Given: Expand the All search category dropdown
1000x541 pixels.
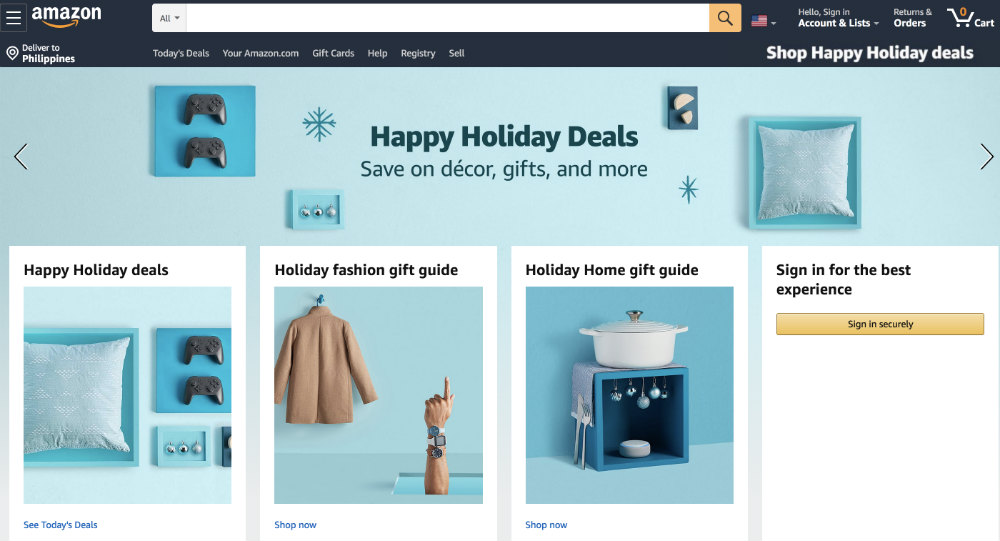Looking at the screenshot, I should tap(169, 18).
